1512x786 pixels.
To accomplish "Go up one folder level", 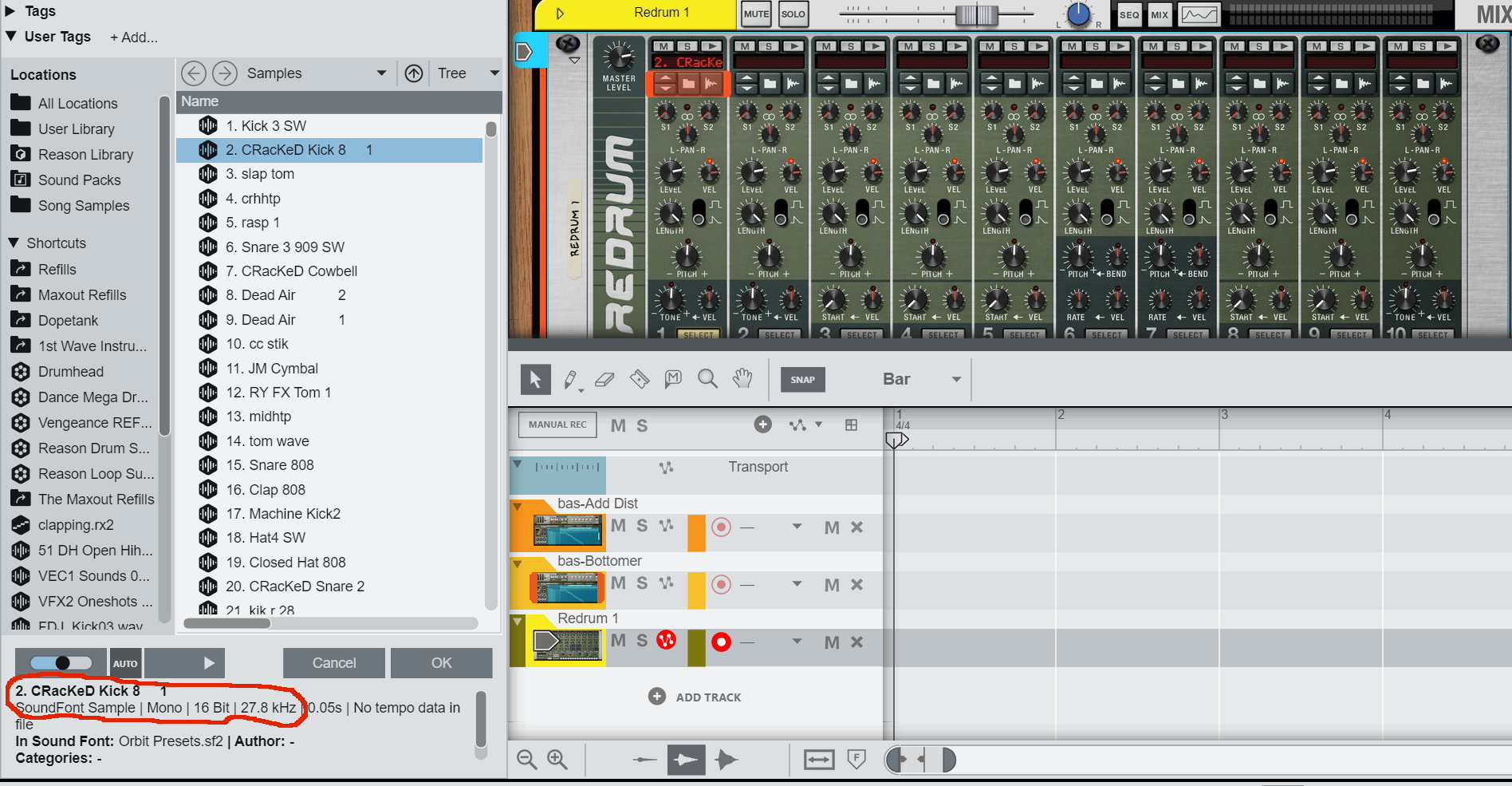I will click(x=413, y=73).
